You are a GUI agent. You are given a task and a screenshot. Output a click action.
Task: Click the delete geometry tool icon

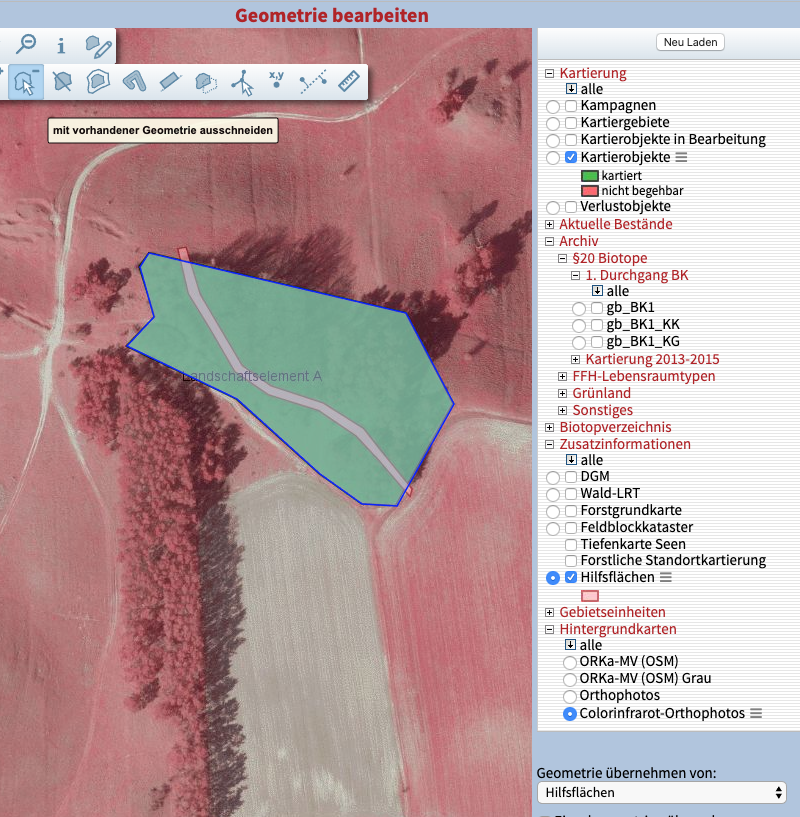[62, 81]
